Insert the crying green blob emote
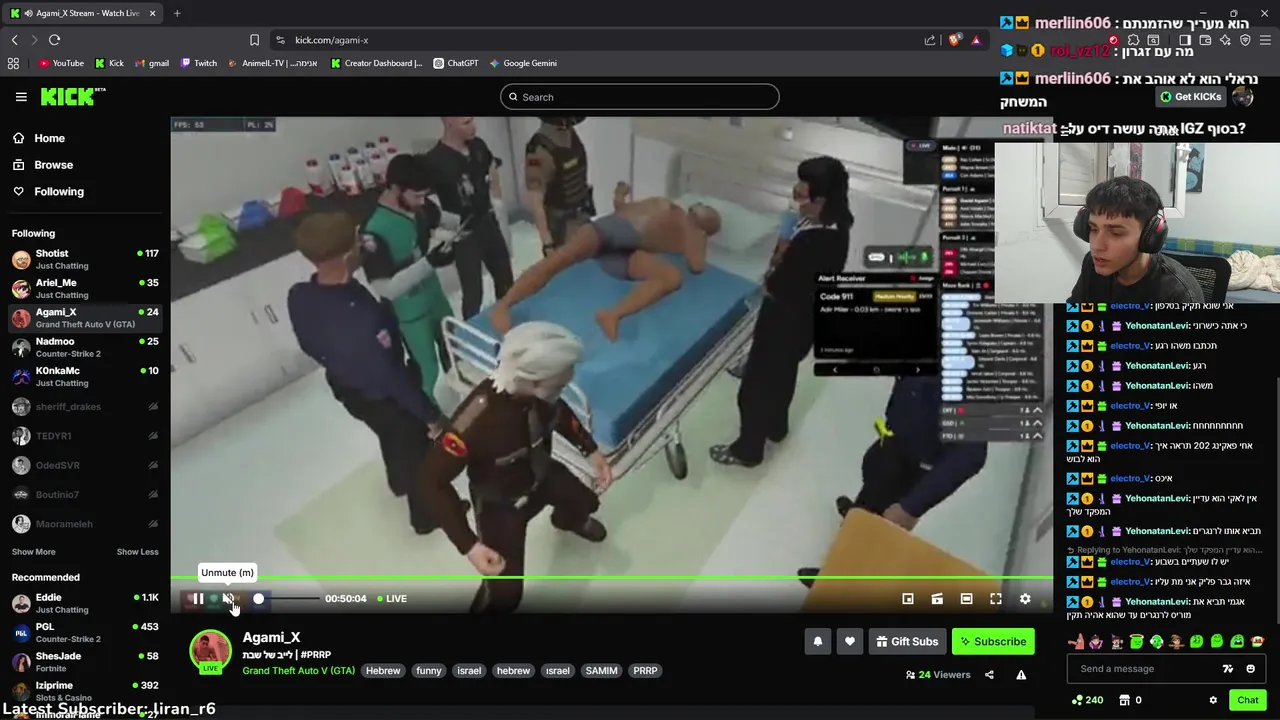The height and width of the screenshot is (720, 1280). pos(1237,642)
